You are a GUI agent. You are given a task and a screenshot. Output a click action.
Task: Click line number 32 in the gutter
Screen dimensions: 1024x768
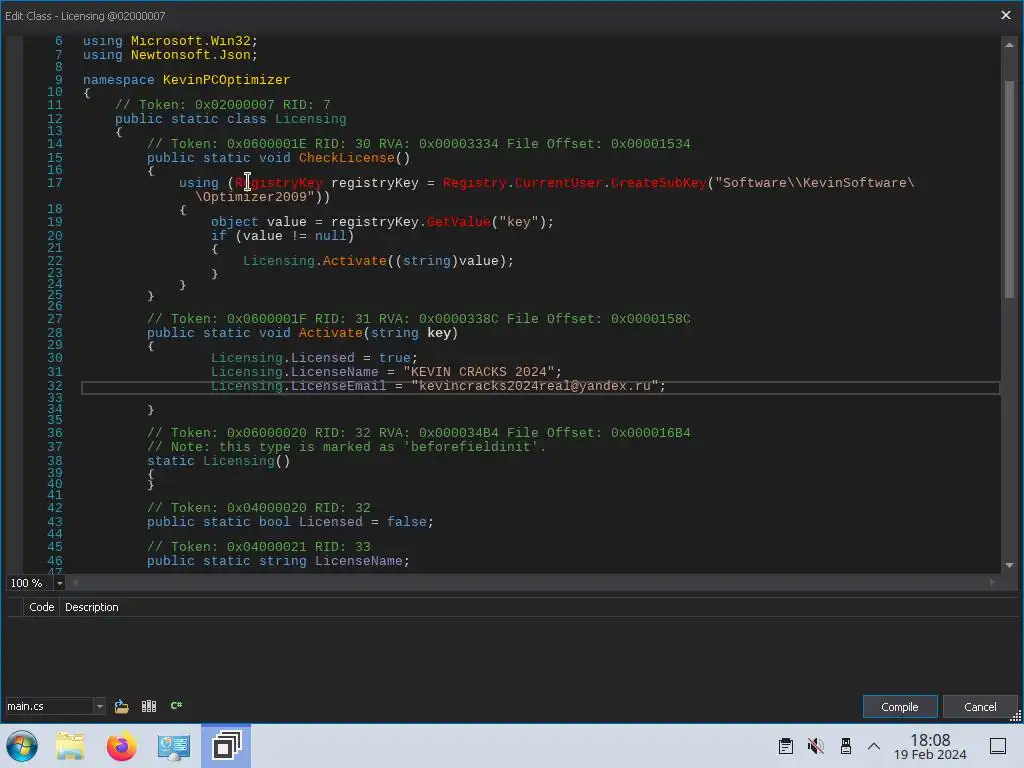(55, 386)
